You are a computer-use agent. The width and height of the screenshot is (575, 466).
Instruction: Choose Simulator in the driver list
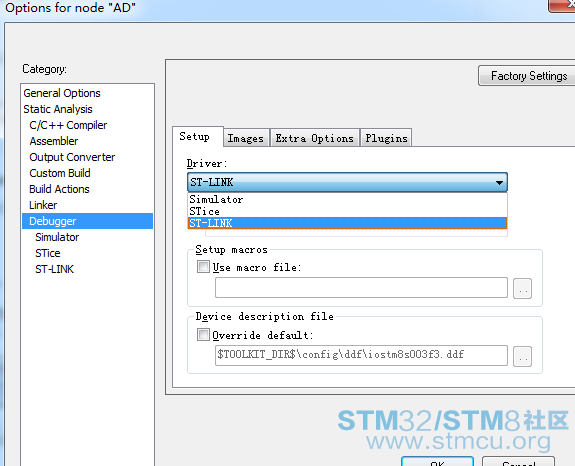click(x=347, y=199)
